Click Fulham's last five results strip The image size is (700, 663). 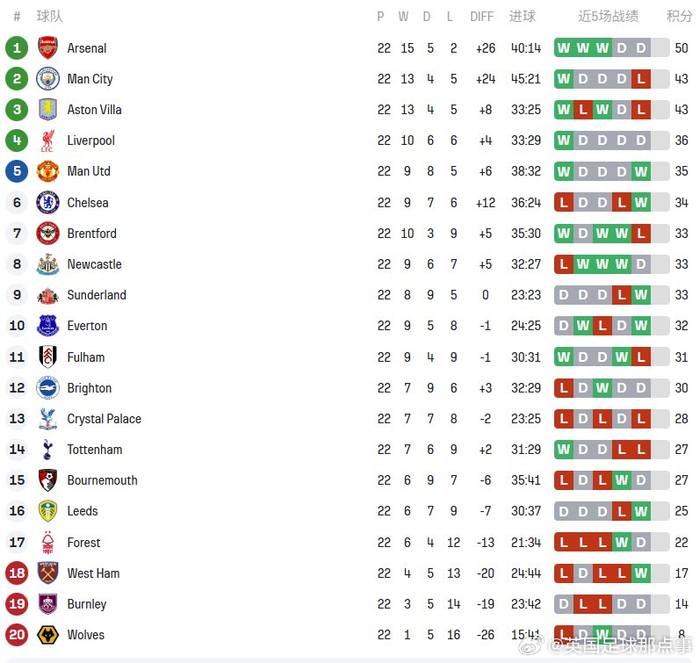click(602, 357)
